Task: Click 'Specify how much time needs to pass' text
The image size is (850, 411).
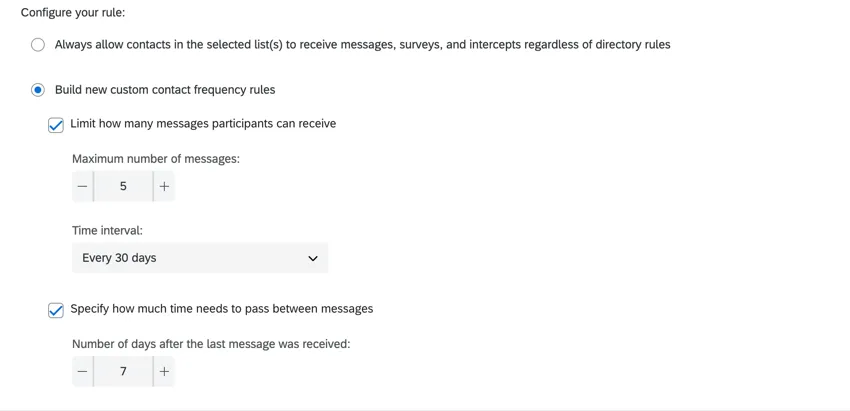Action: 221,308
